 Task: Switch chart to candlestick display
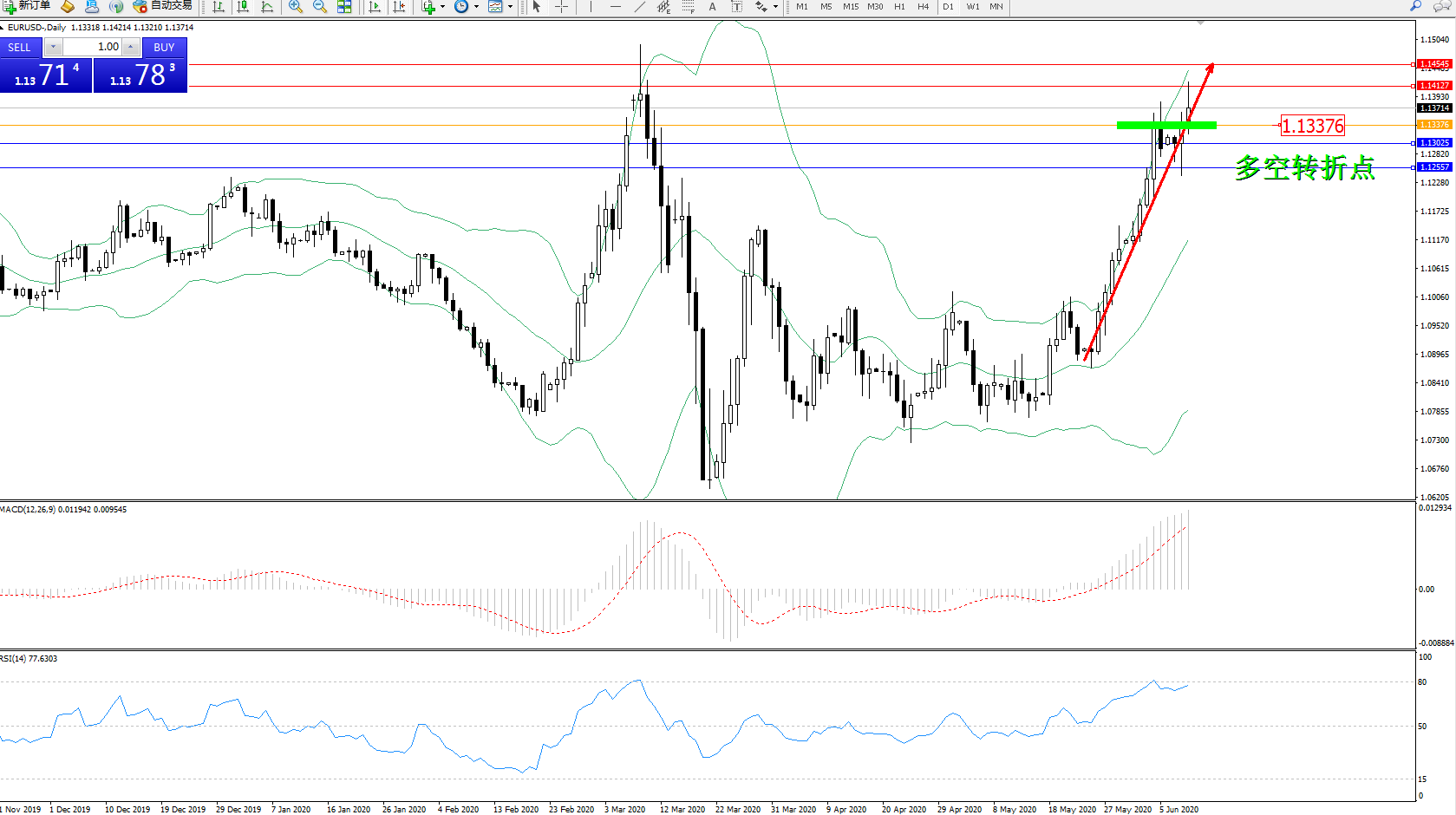point(243,7)
